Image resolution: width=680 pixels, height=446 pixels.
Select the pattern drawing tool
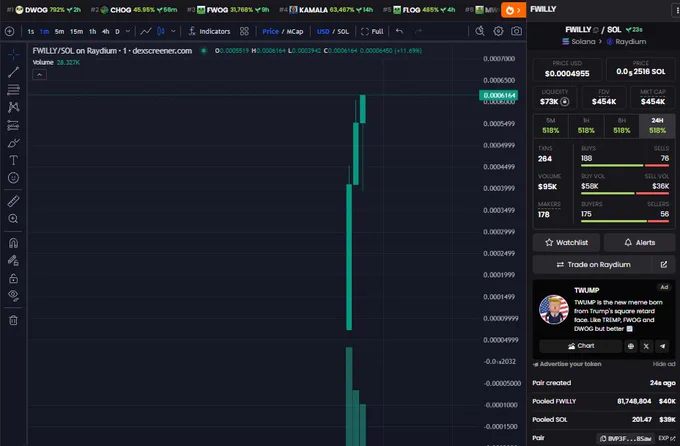(x=13, y=107)
